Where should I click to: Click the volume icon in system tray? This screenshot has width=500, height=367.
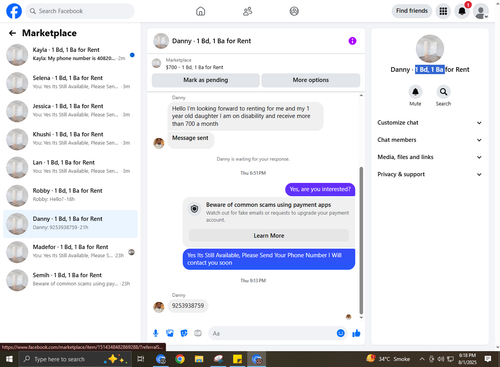click(441, 359)
